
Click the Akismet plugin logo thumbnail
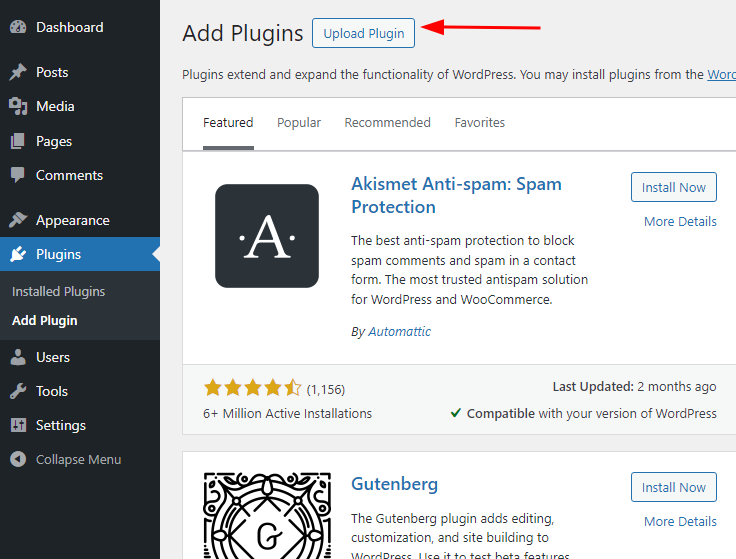pyautogui.click(x=267, y=236)
